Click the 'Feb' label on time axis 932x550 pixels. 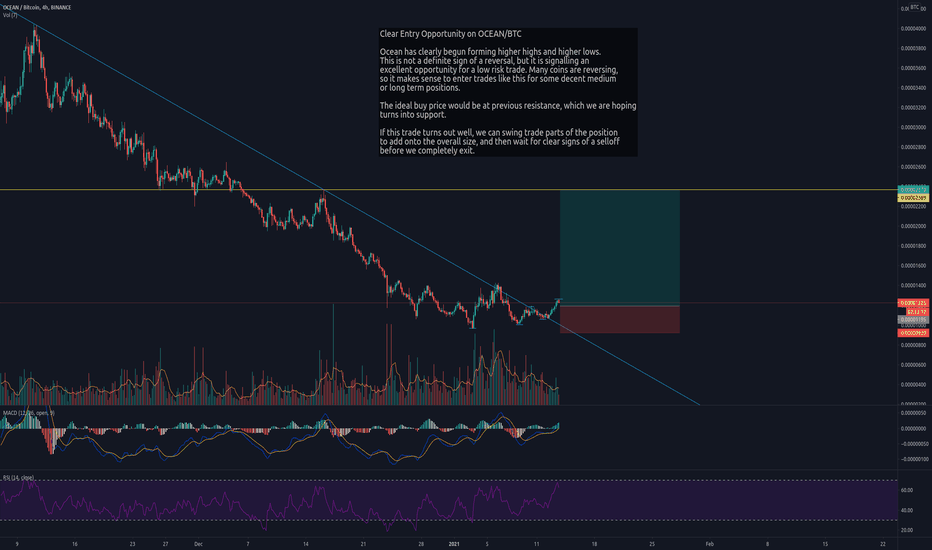click(x=709, y=544)
